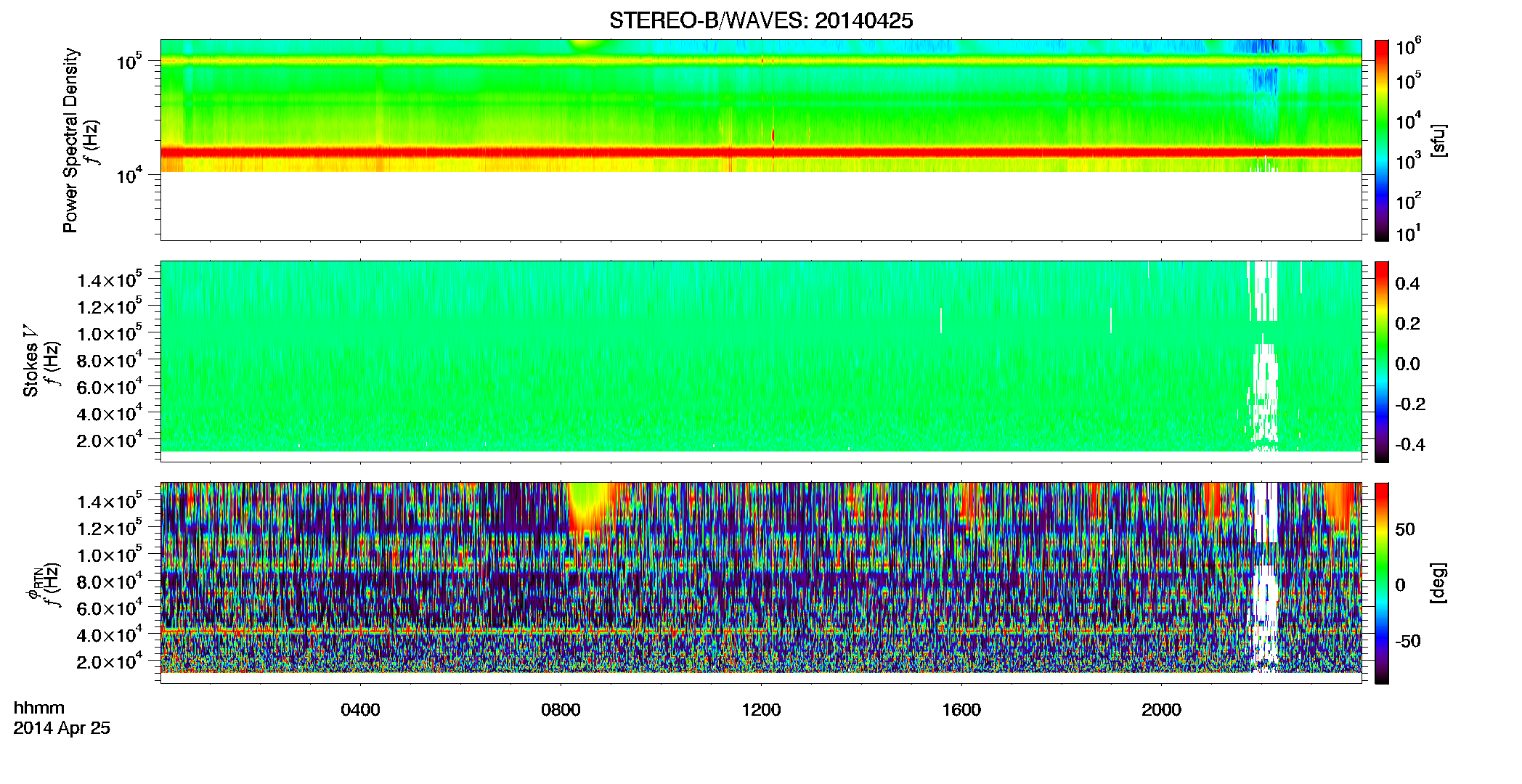
Task: Click the 0.4 value on Stokes color bar
Action: 1407,284
